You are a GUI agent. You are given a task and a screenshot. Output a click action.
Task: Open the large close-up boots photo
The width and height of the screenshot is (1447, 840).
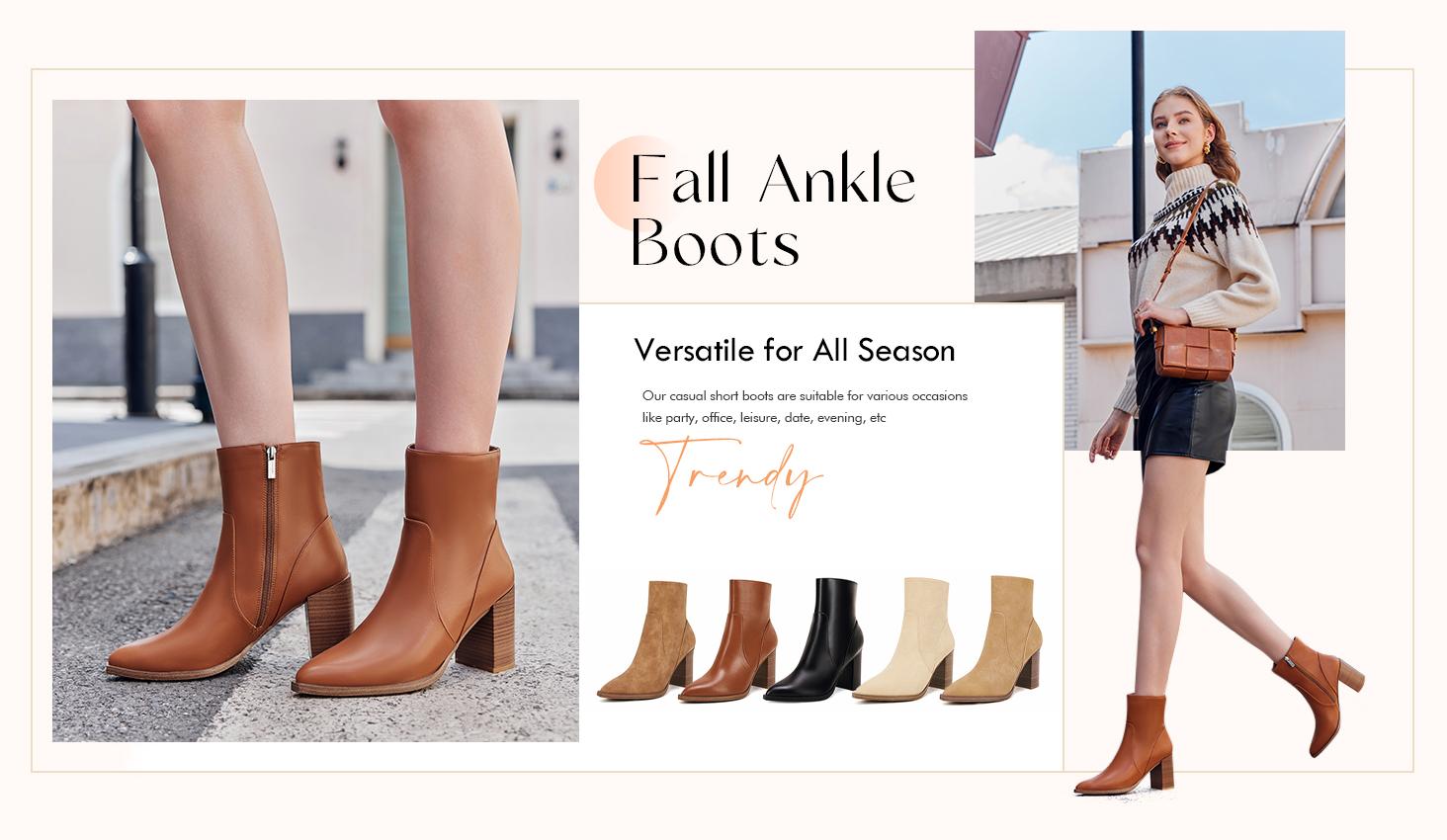click(315, 420)
